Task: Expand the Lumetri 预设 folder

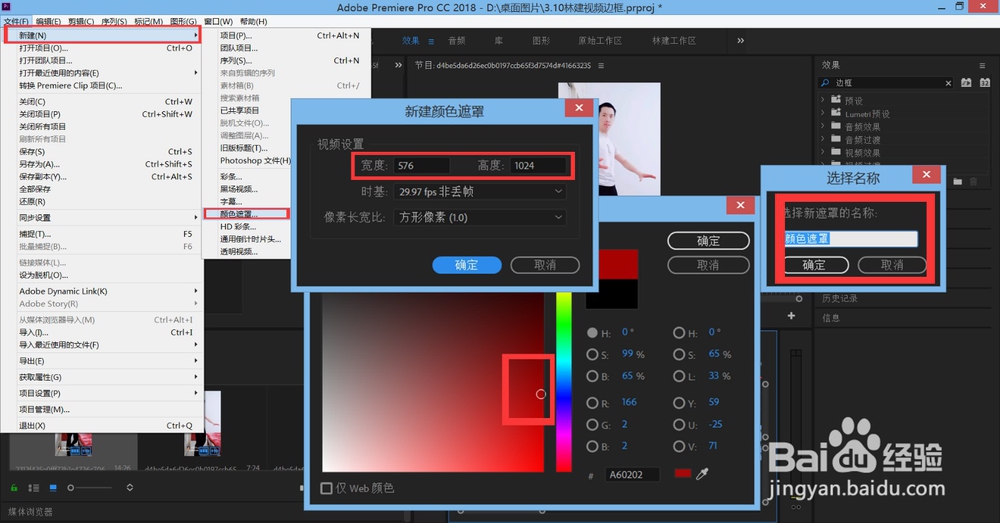Action: [x=823, y=113]
